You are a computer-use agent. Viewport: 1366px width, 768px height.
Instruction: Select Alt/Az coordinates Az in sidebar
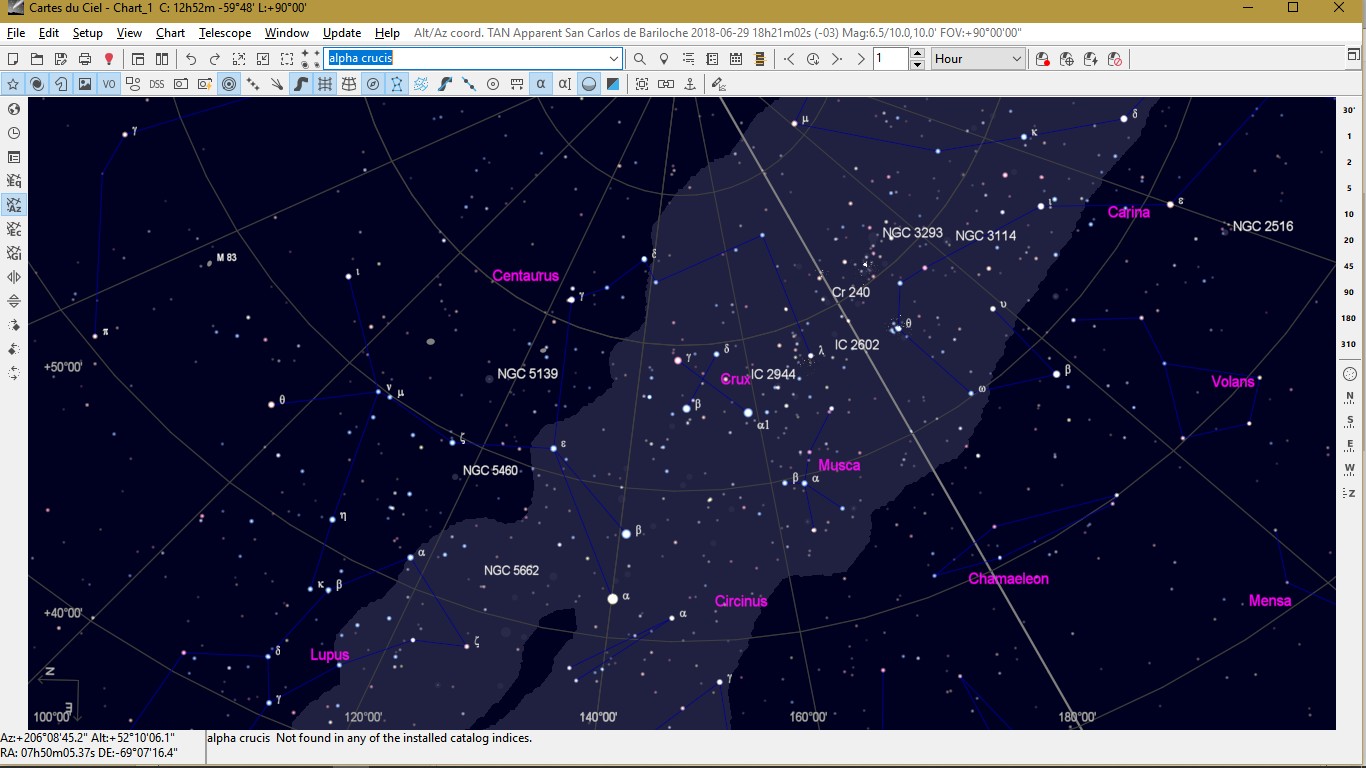tap(14, 205)
